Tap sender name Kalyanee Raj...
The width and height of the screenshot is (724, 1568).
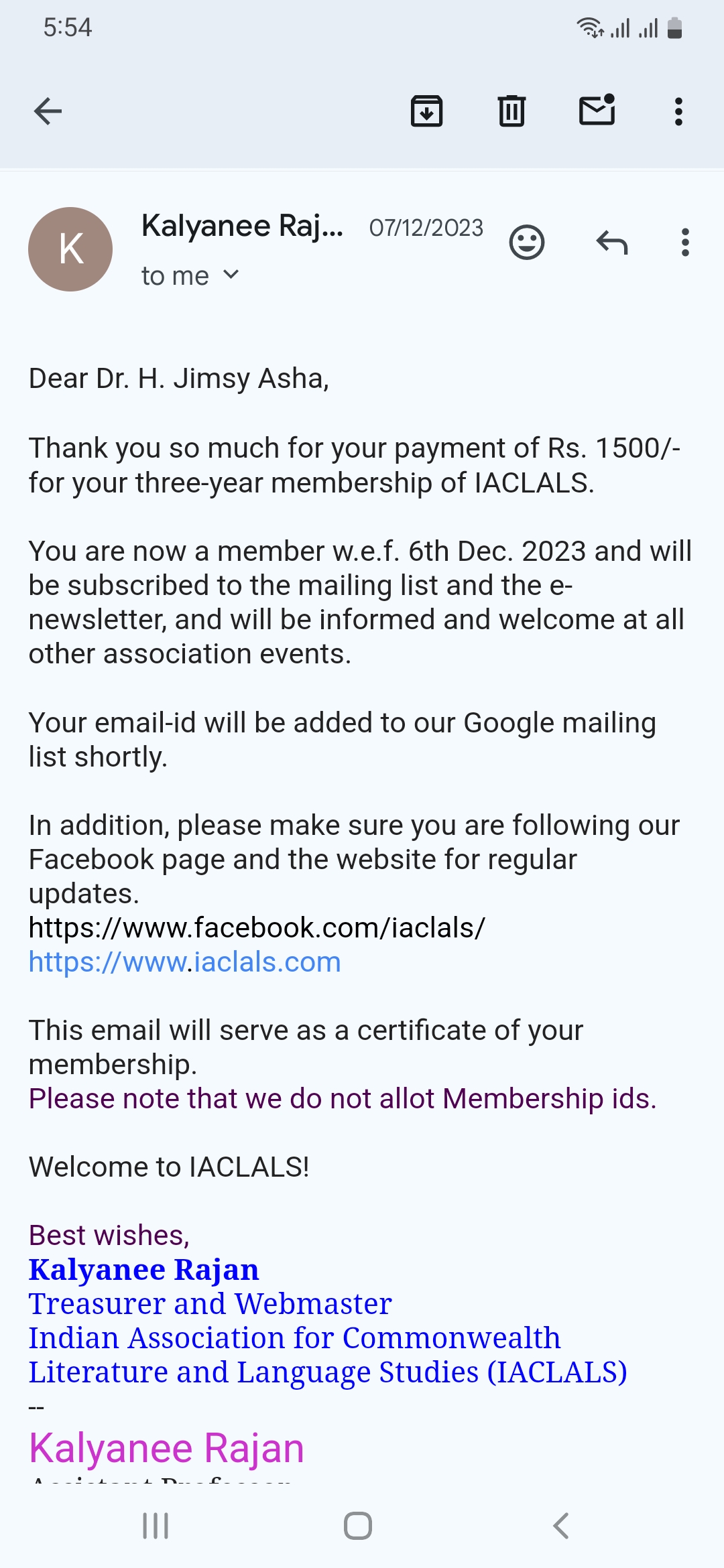[x=242, y=226]
